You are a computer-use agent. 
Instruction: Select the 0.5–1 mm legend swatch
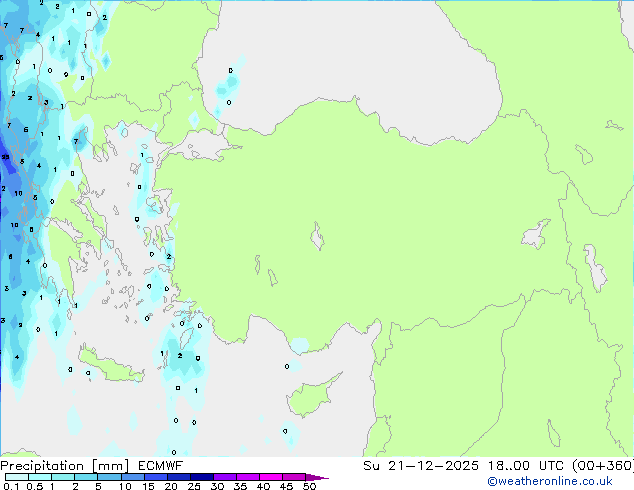click(x=40, y=477)
